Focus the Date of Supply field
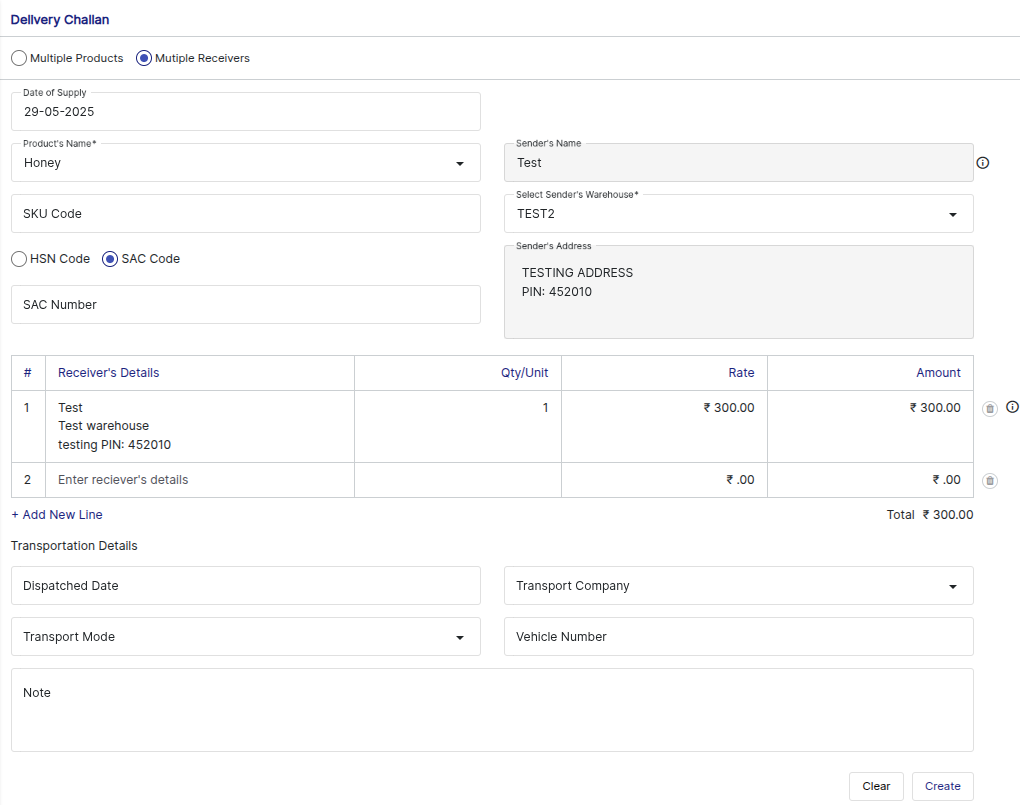 tap(246, 111)
